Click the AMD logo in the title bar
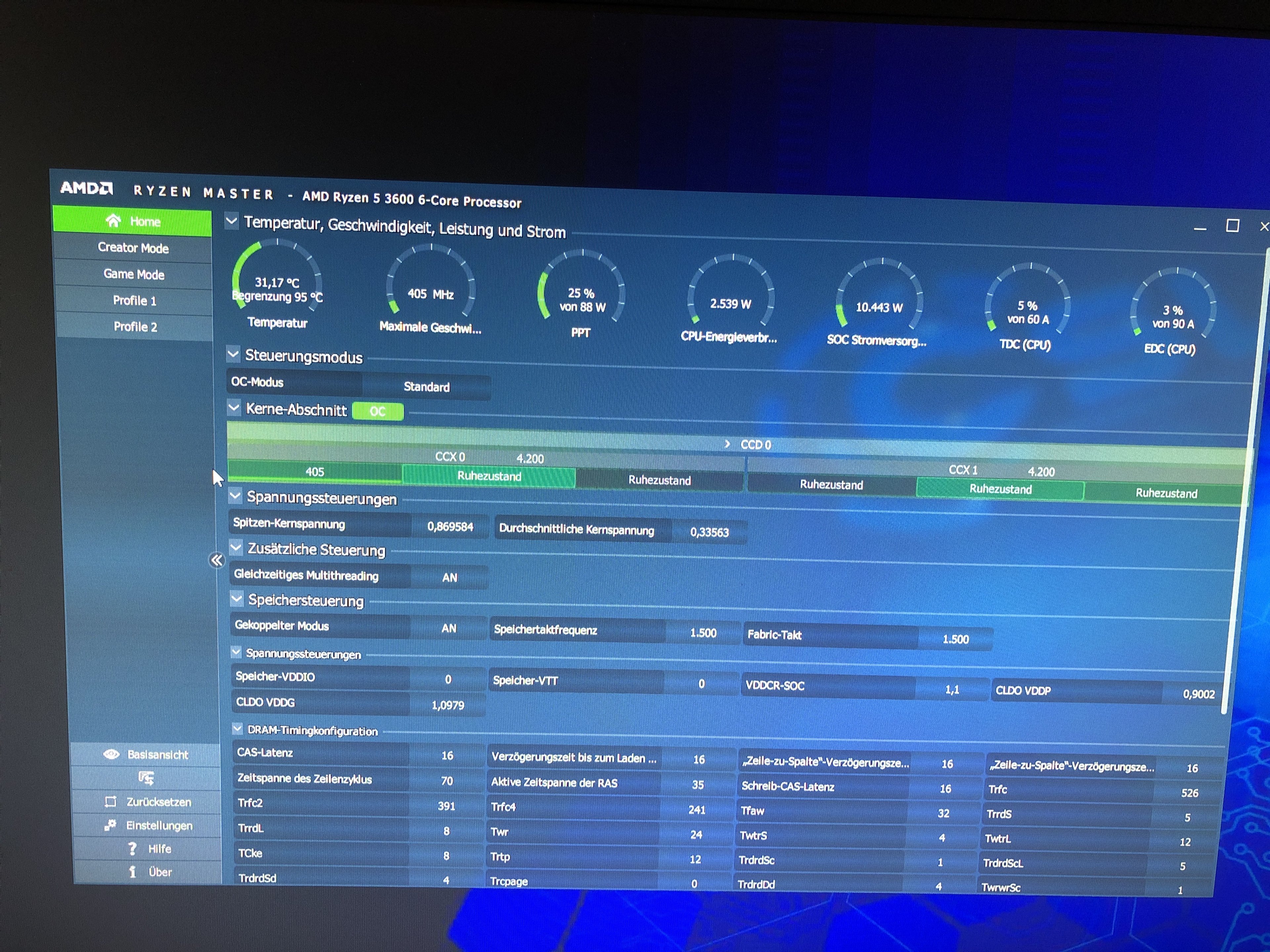The image size is (1270, 952). [86, 188]
